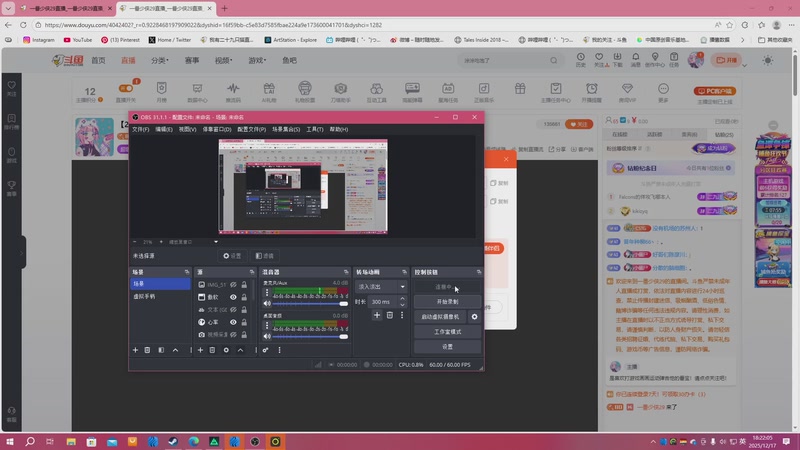The image size is (800, 450).
Task: Open source properties gear in sources toolbar
Action: pos(227,350)
